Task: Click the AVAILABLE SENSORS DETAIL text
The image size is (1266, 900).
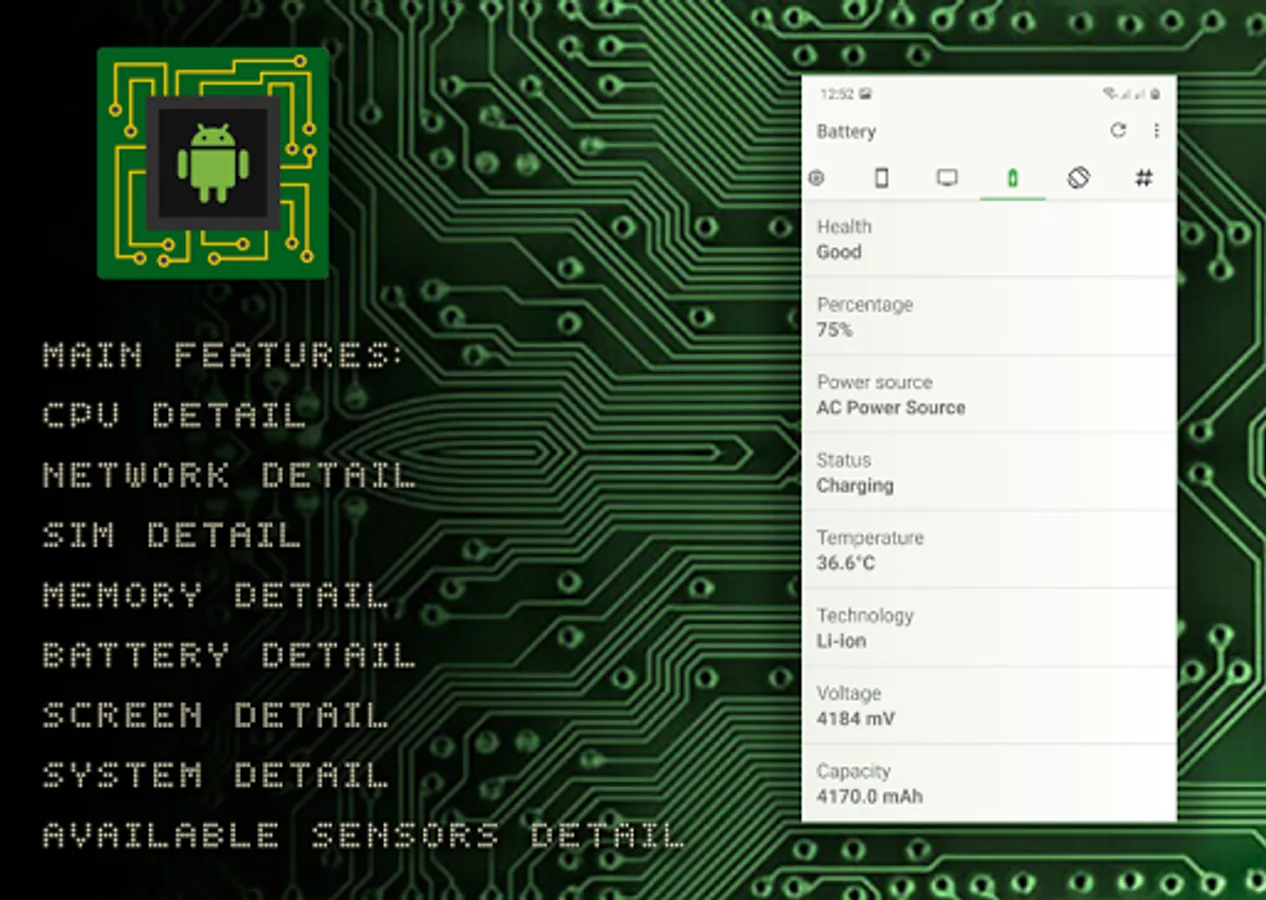Action: click(363, 835)
